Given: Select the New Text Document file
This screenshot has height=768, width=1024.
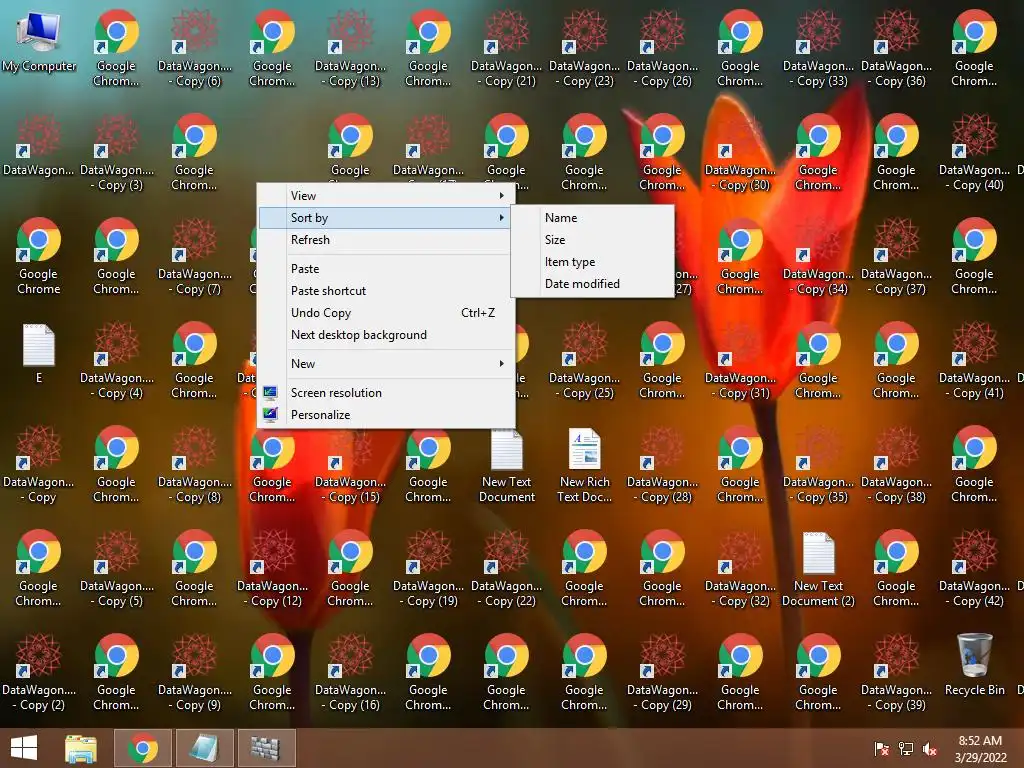Looking at the screenshot, I should point(507,465).
